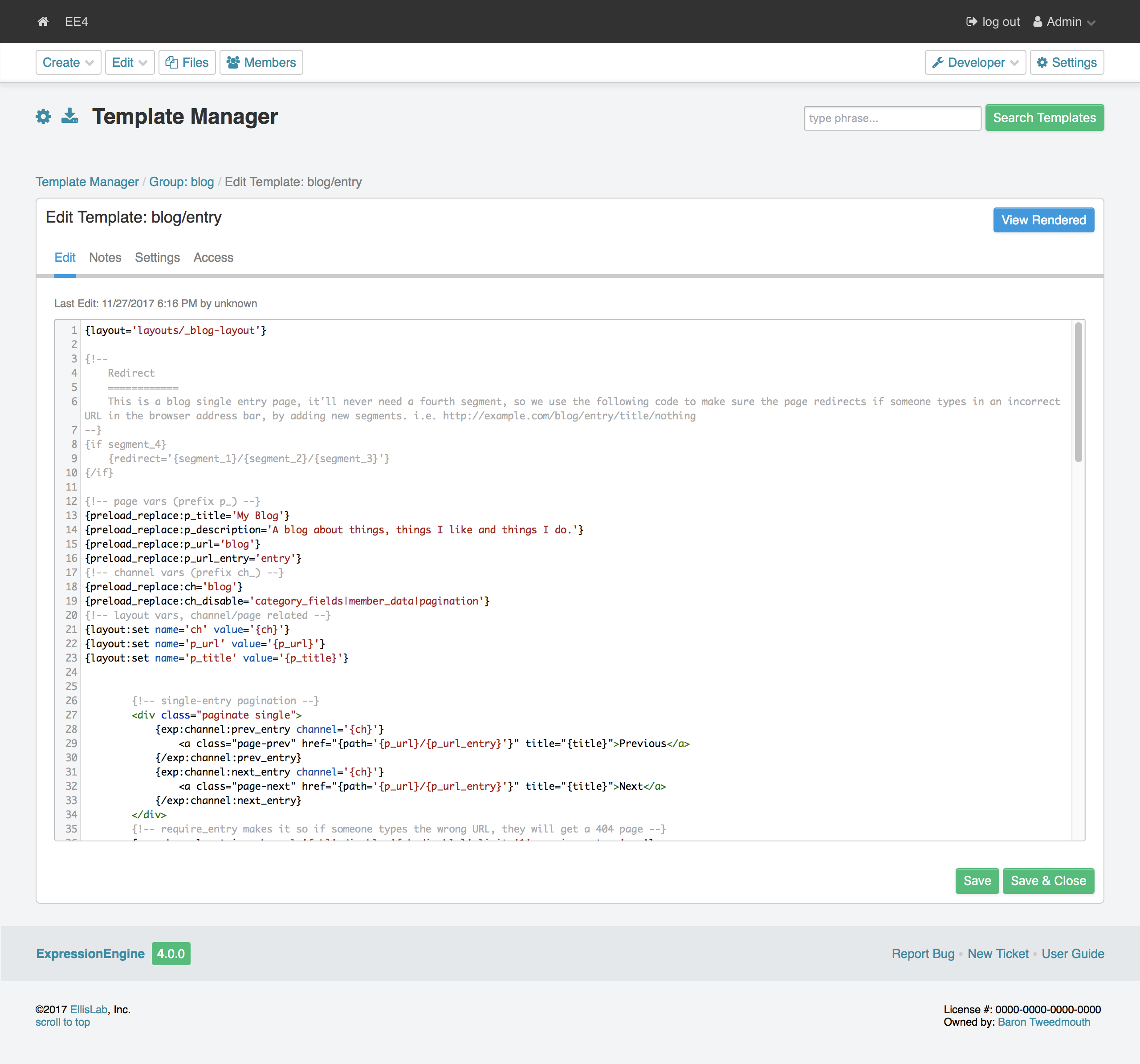Click the Last Edit timestamp text
This screenshot has width=1140, height=1064.
(155, 303)
